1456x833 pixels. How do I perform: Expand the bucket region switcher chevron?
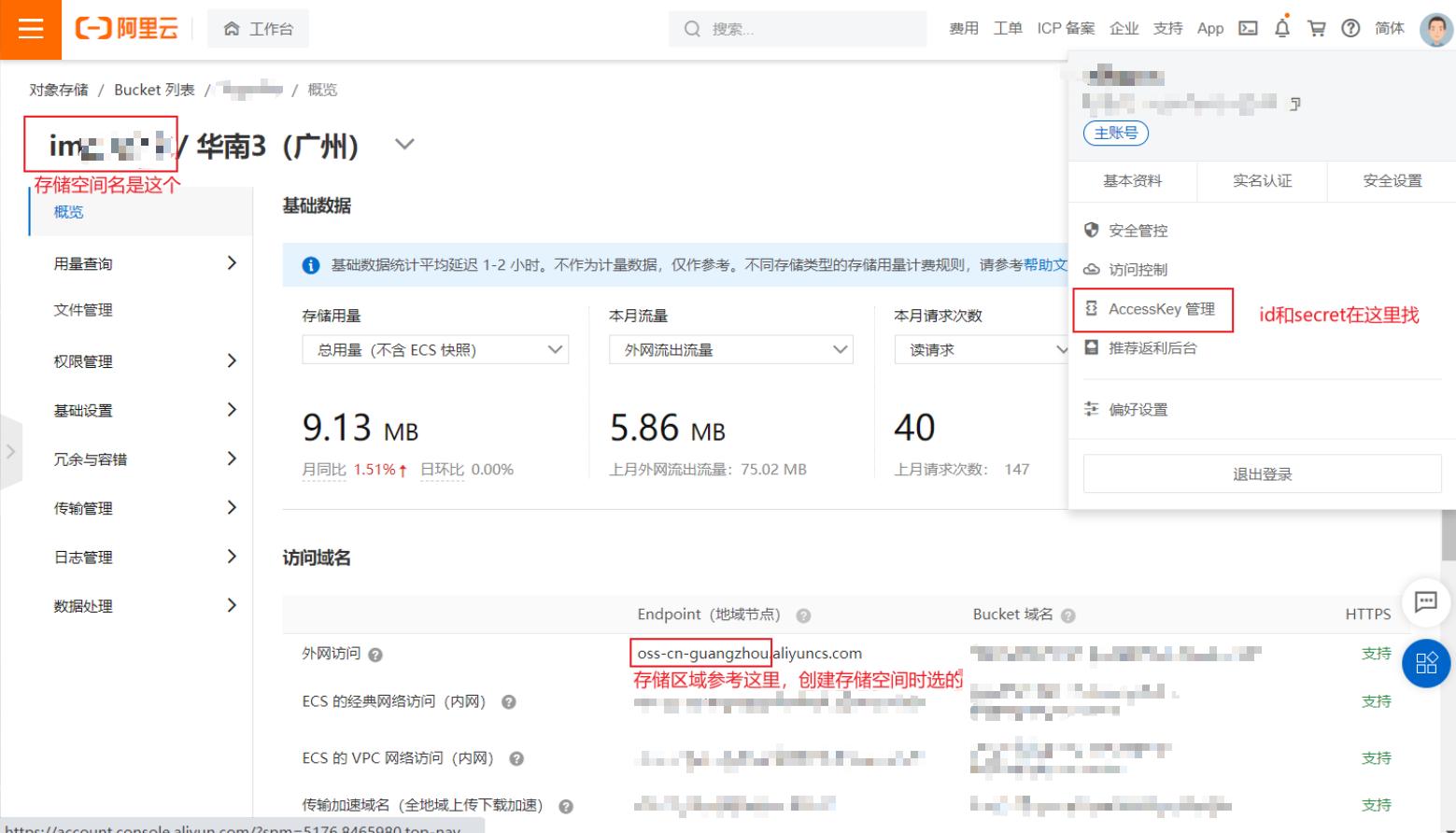click(404, 144)
